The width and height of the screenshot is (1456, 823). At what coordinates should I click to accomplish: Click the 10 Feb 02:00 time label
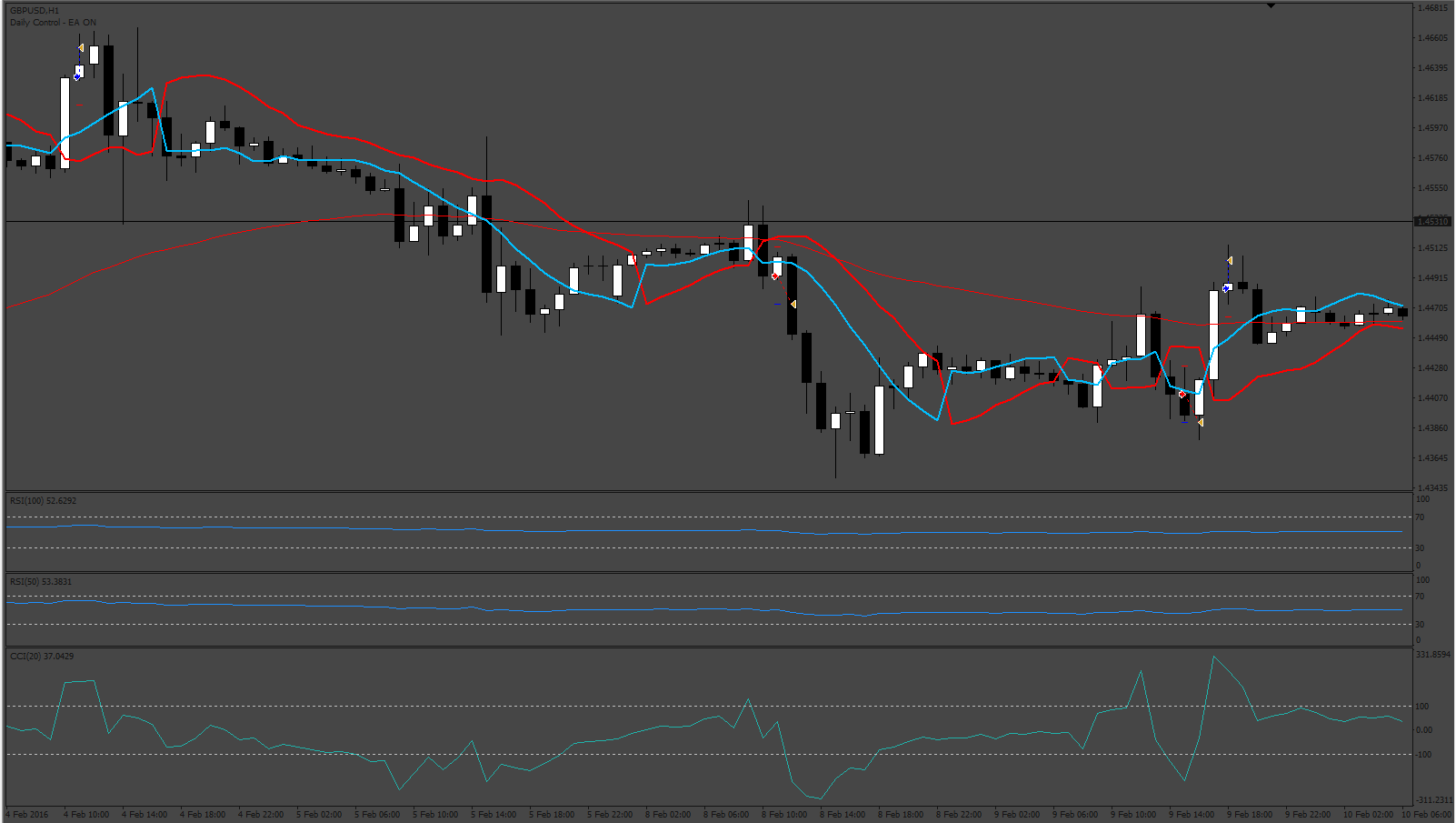(1368, 815)
